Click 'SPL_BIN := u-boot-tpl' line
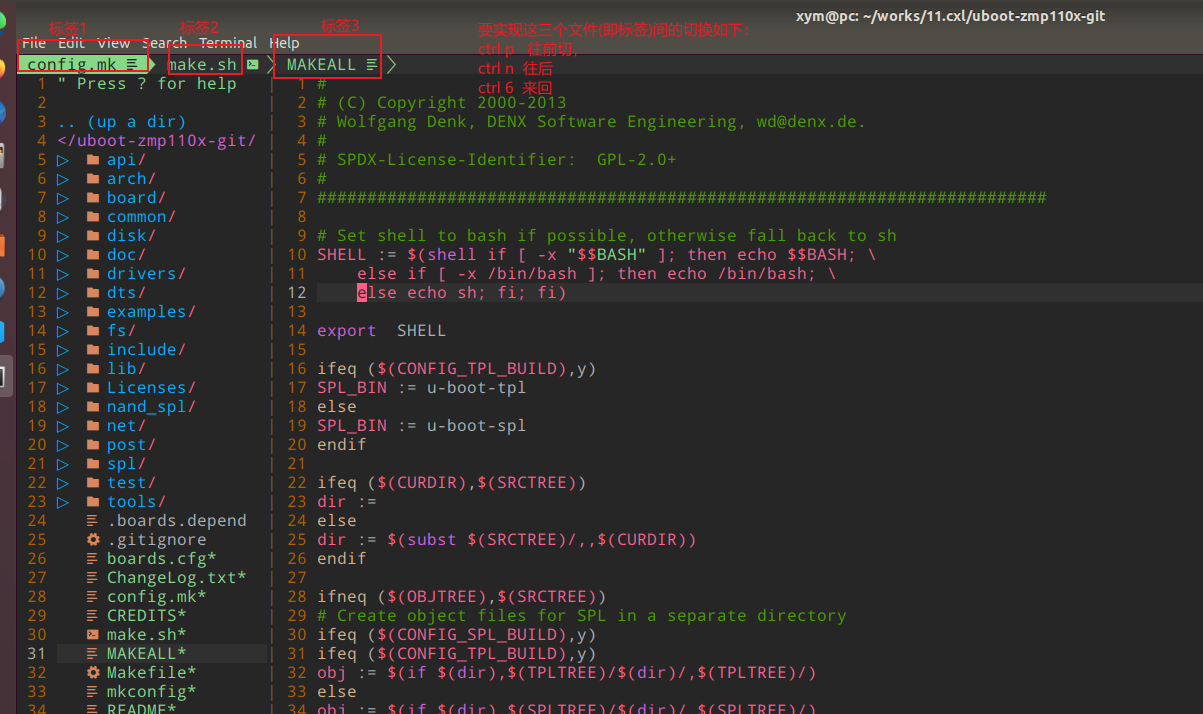 point(421,388)
